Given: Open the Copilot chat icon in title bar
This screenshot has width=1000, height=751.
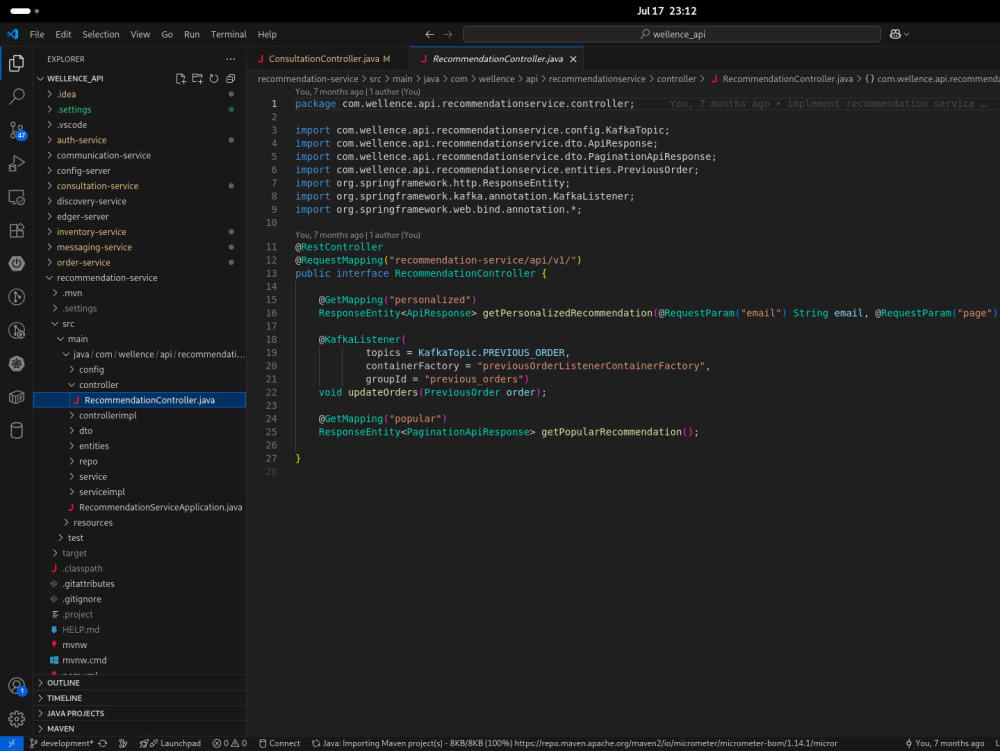Looking at the screenshot, I should coord(895,34).
